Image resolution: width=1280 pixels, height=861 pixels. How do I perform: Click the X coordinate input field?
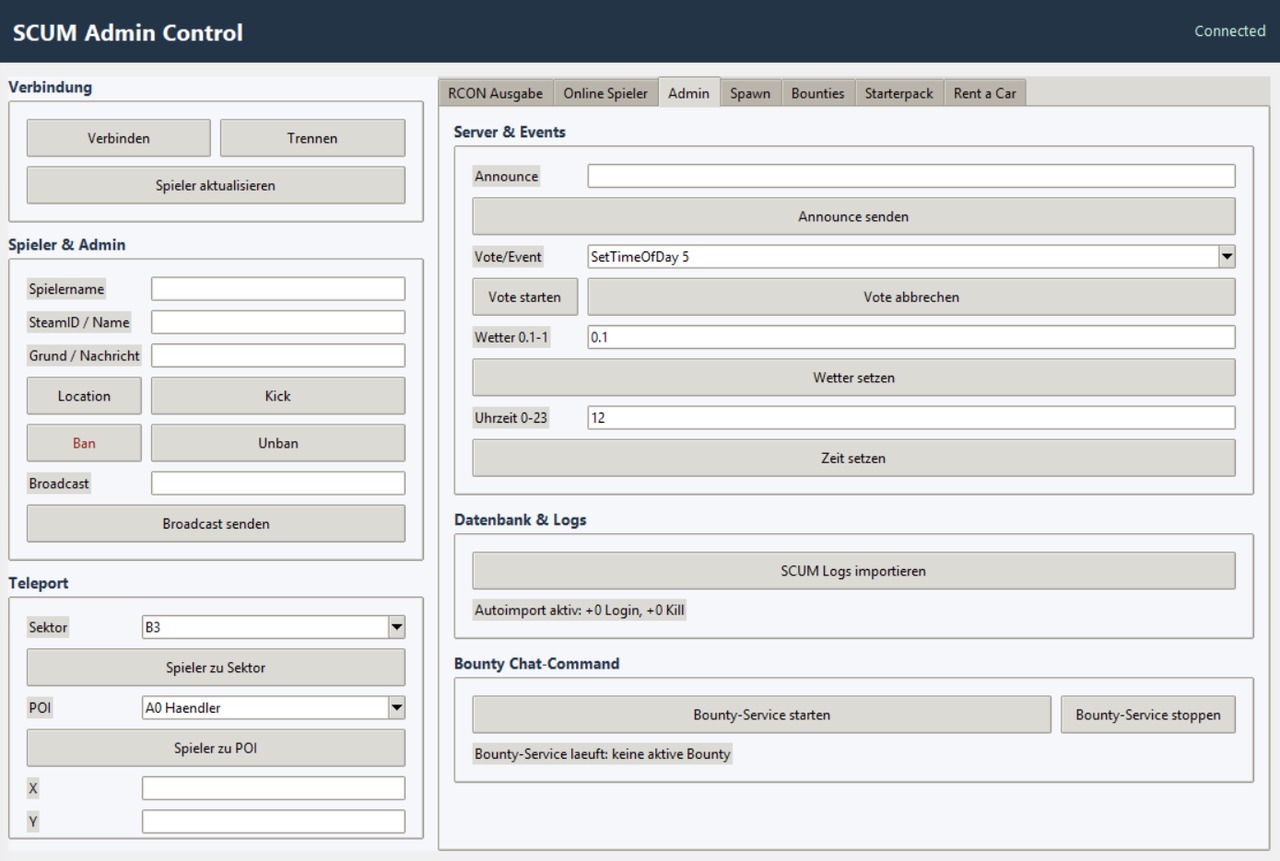[274, 788]
